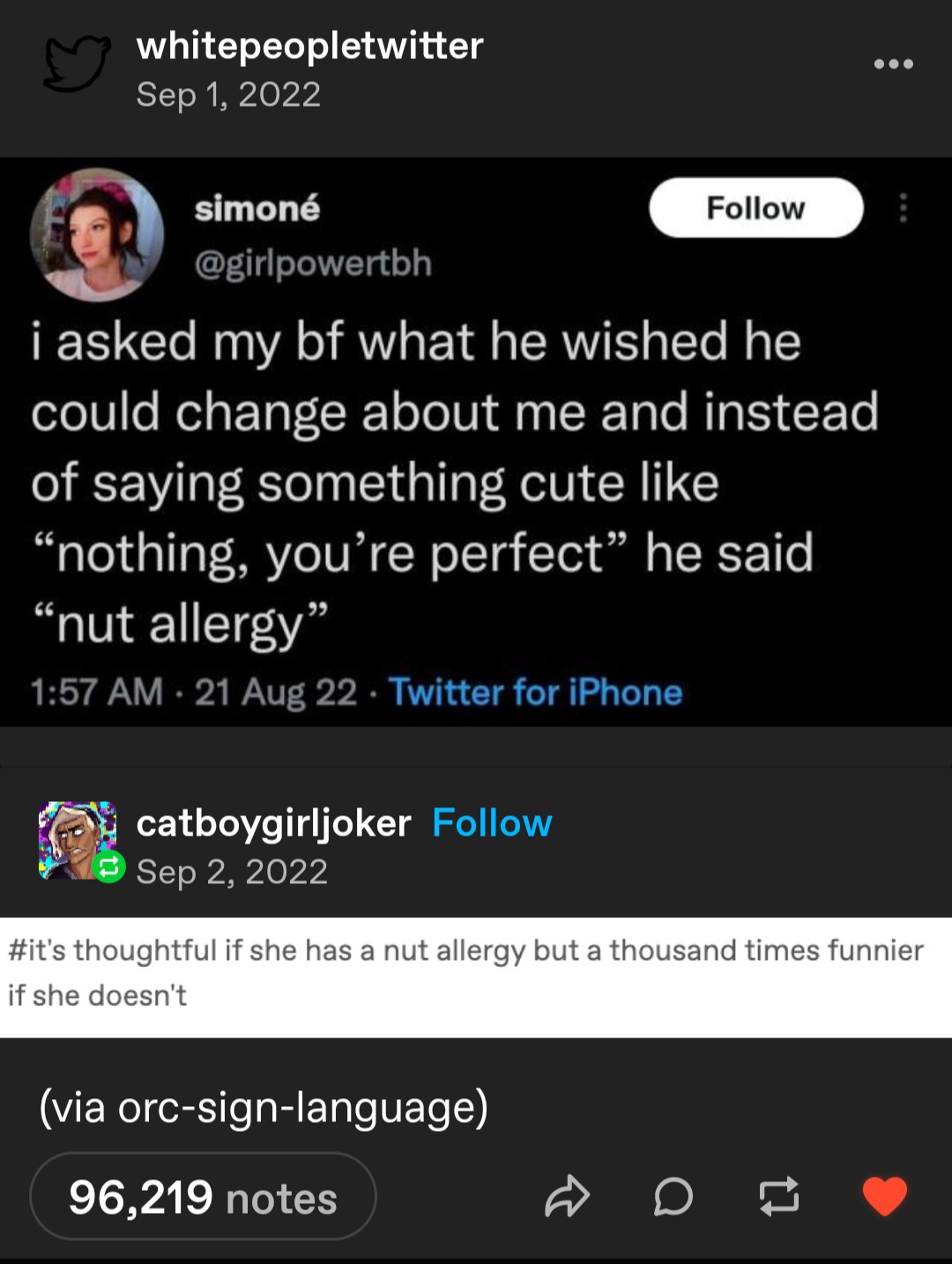
Task: Click the Twitter bird icon
Action: tap(78, 65)
